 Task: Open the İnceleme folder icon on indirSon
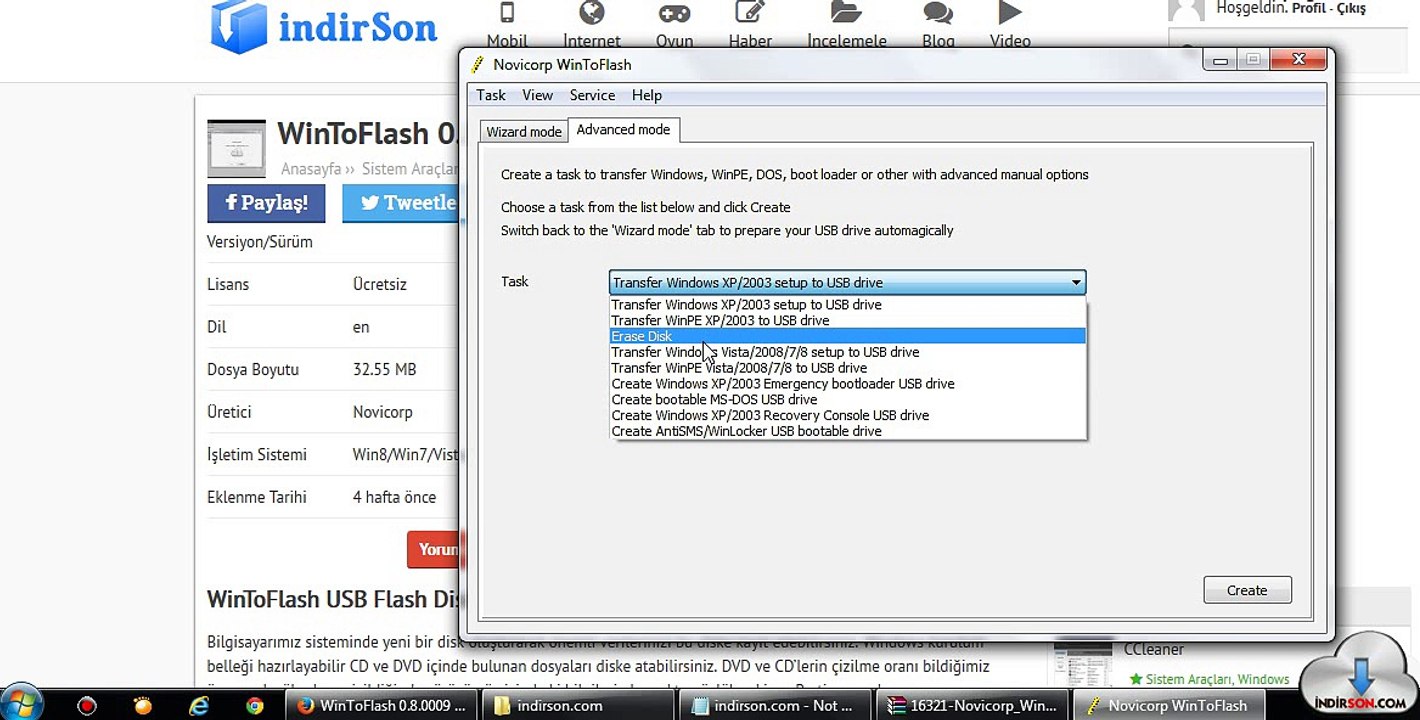point(846,13)
